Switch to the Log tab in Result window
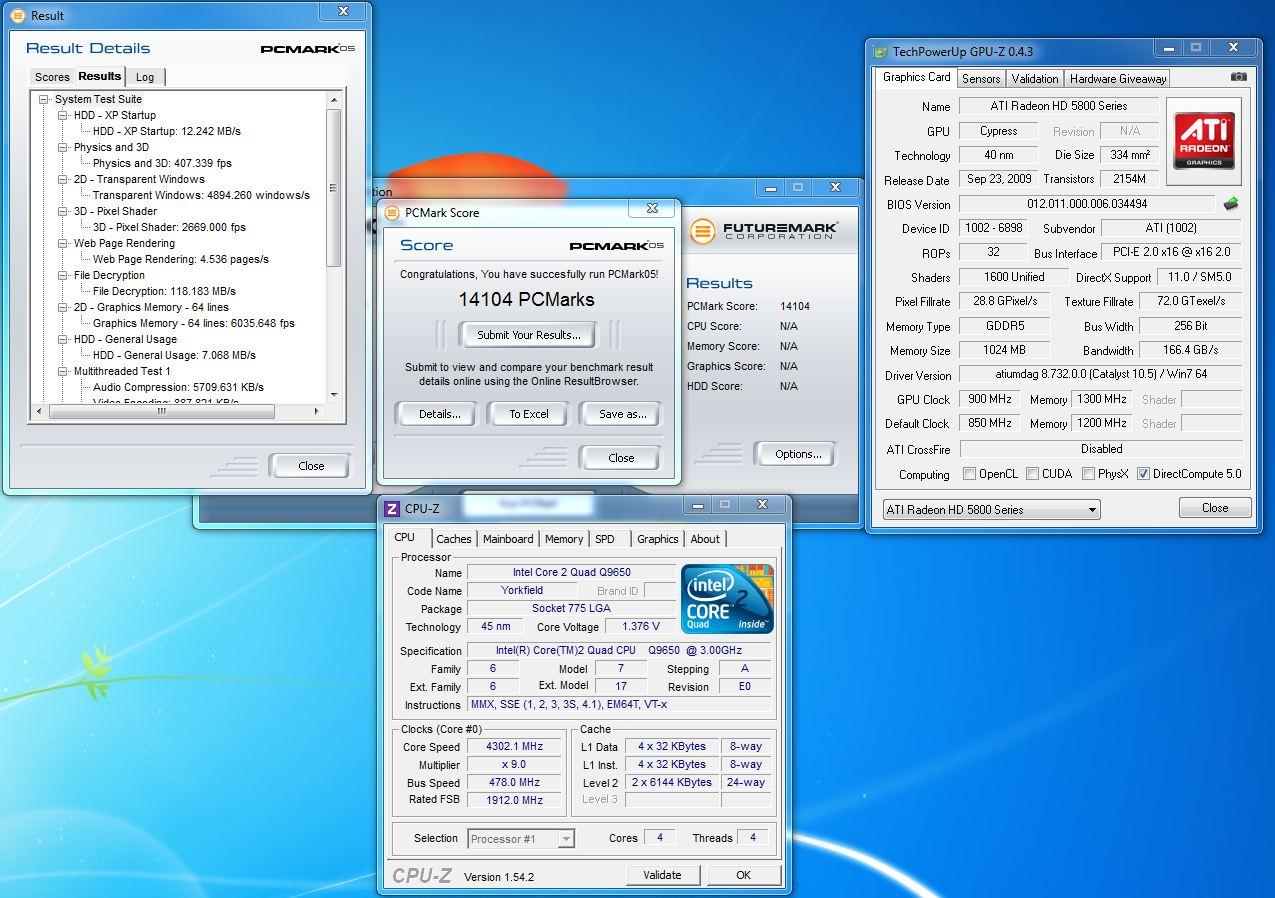Image resolution: width=1275 pixels, height=898 pixels. click(145, 77)
